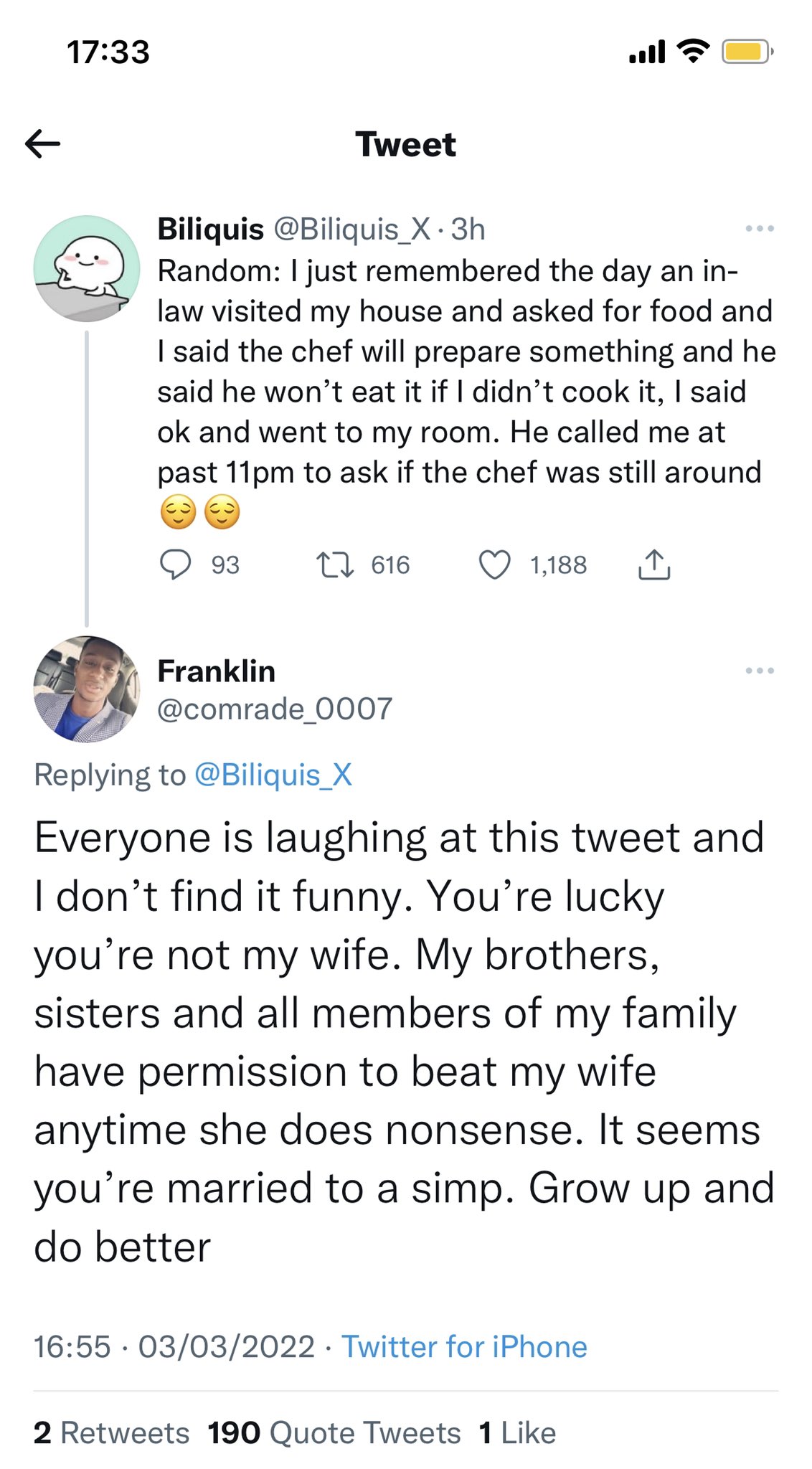Tap the battery icon in status bar
This screenshot has height=1469, width=812.
point(747,52)
